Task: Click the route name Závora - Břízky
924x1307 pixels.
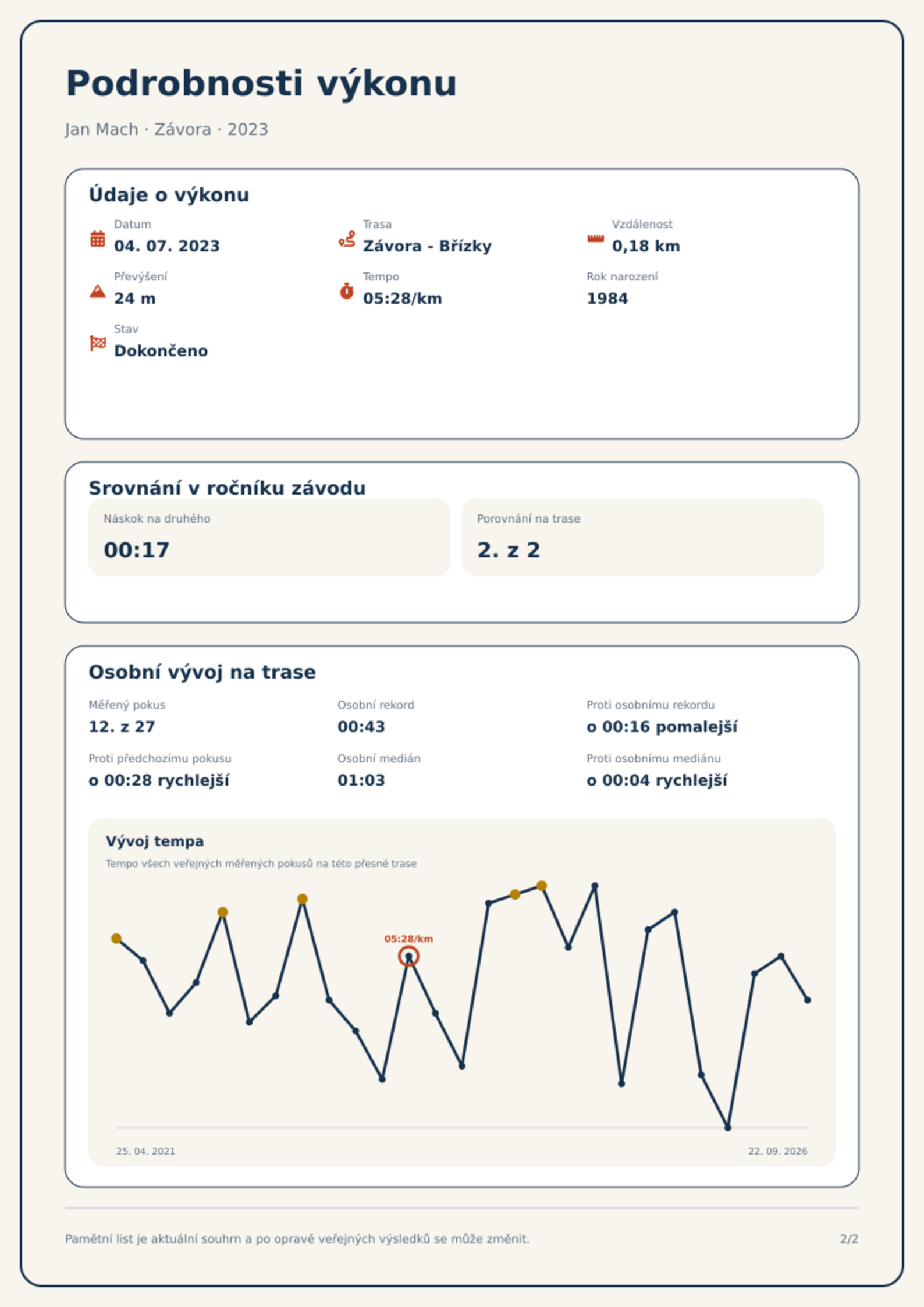Action: click(x=427, y=246)
